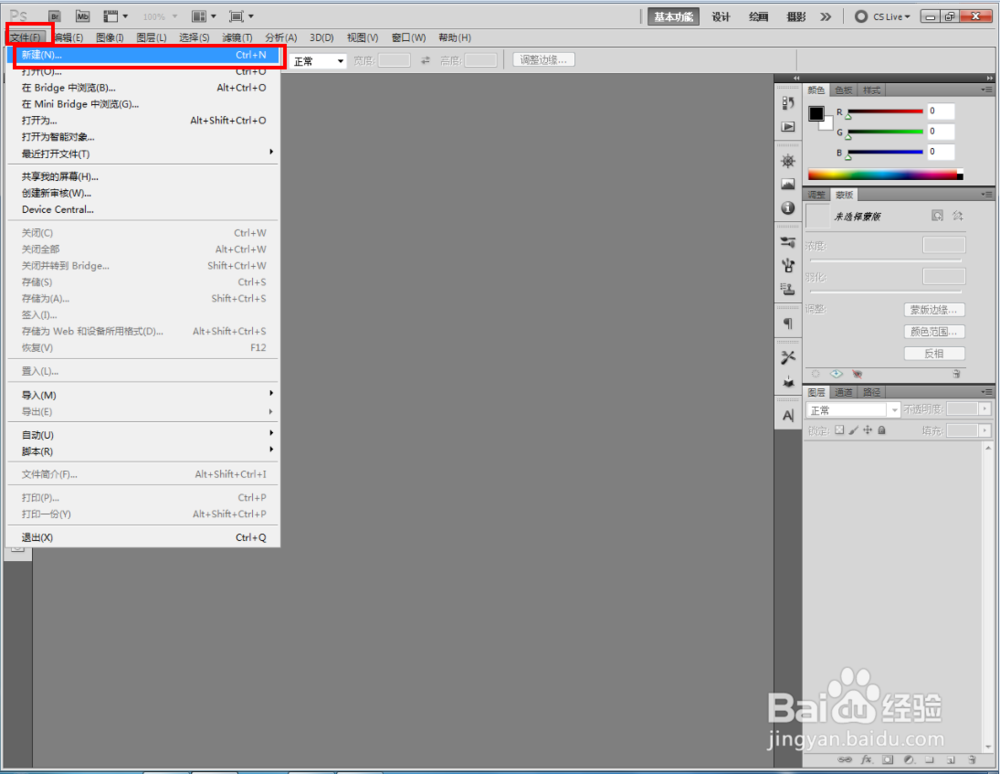This screenshot has height=774, width=1000.
Task: Open the Info panel icon
Action: pyautogui.click(x=788, y=208)
